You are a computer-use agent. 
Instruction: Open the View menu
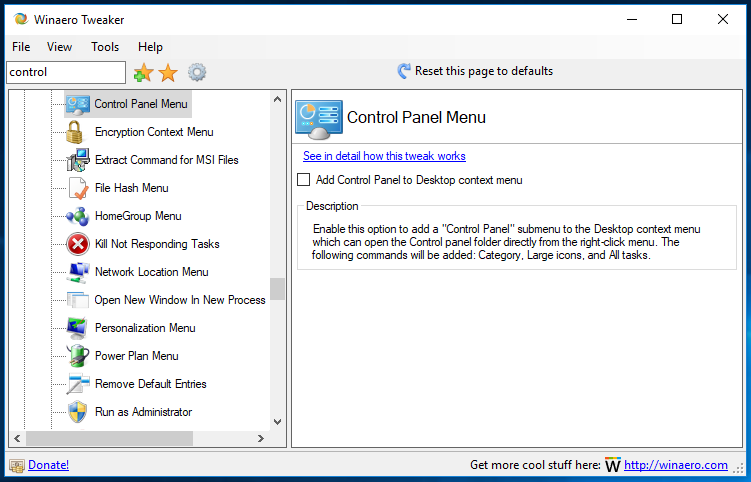coord(60,47)
